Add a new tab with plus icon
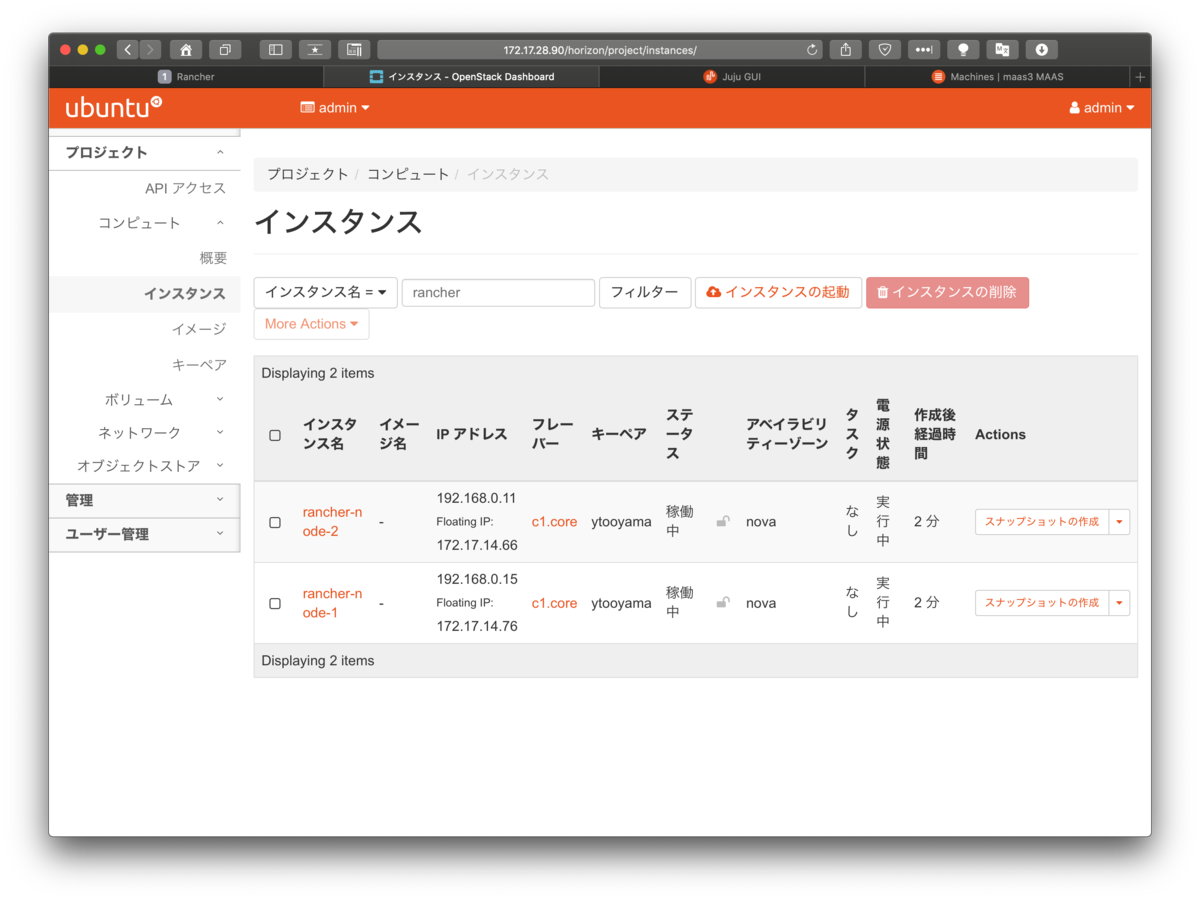1200x901 pixels. pos(1140,77)
